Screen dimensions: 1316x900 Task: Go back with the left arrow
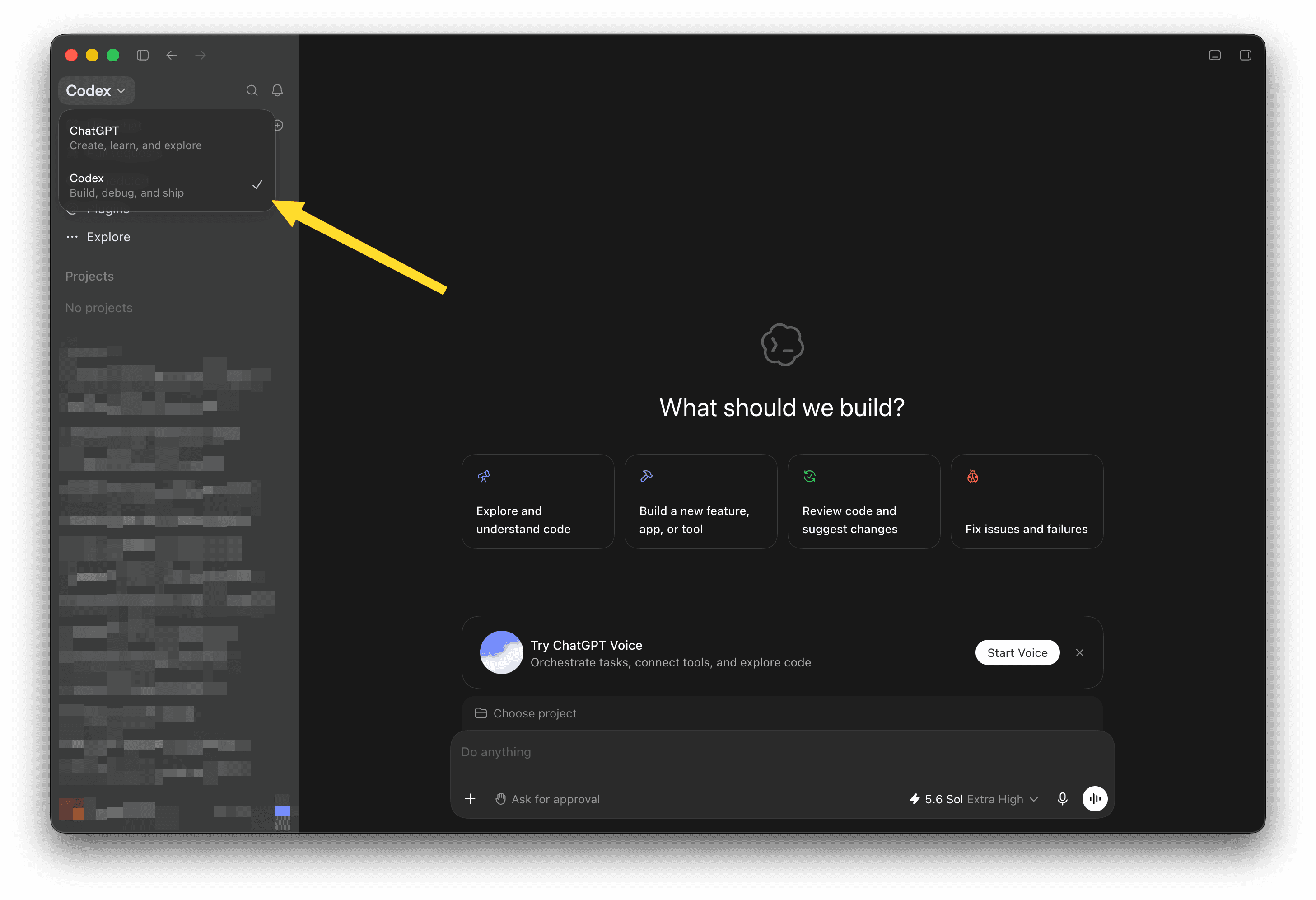[172, 55]
